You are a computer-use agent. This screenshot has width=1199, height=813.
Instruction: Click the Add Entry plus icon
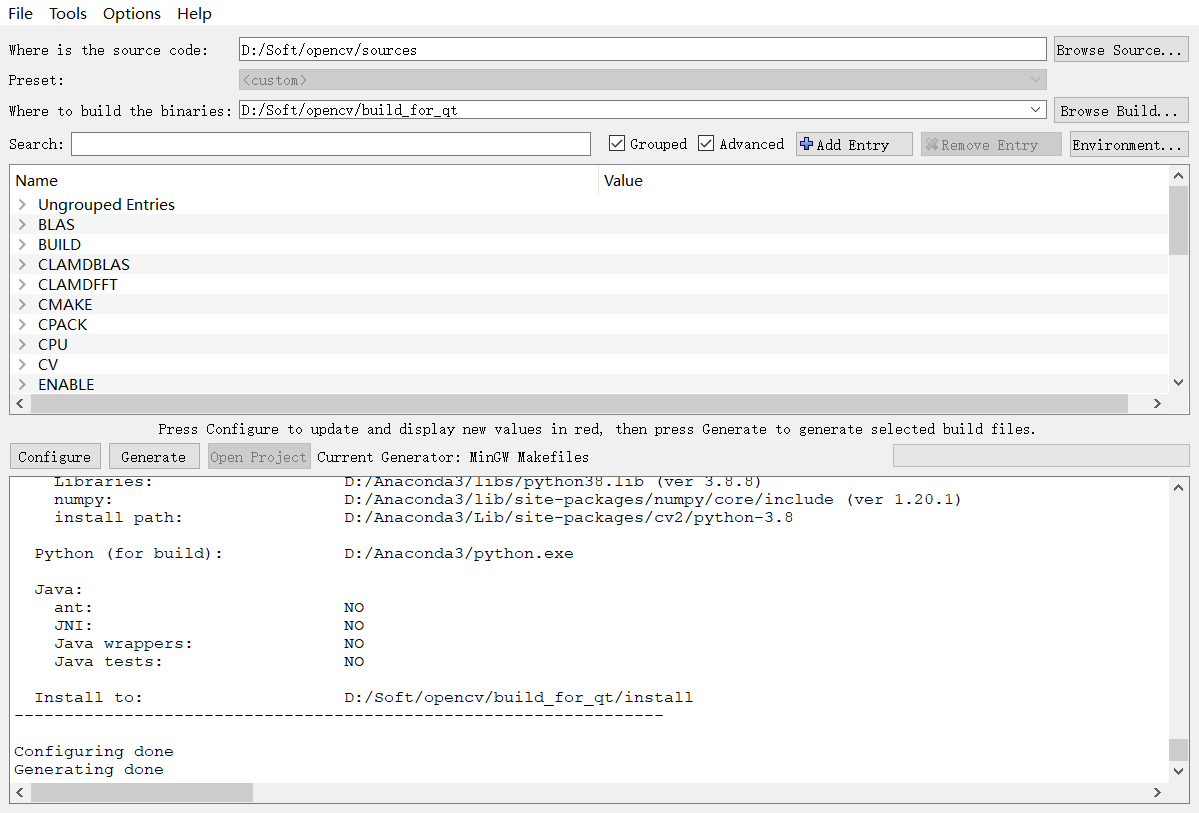coord(806,144)
